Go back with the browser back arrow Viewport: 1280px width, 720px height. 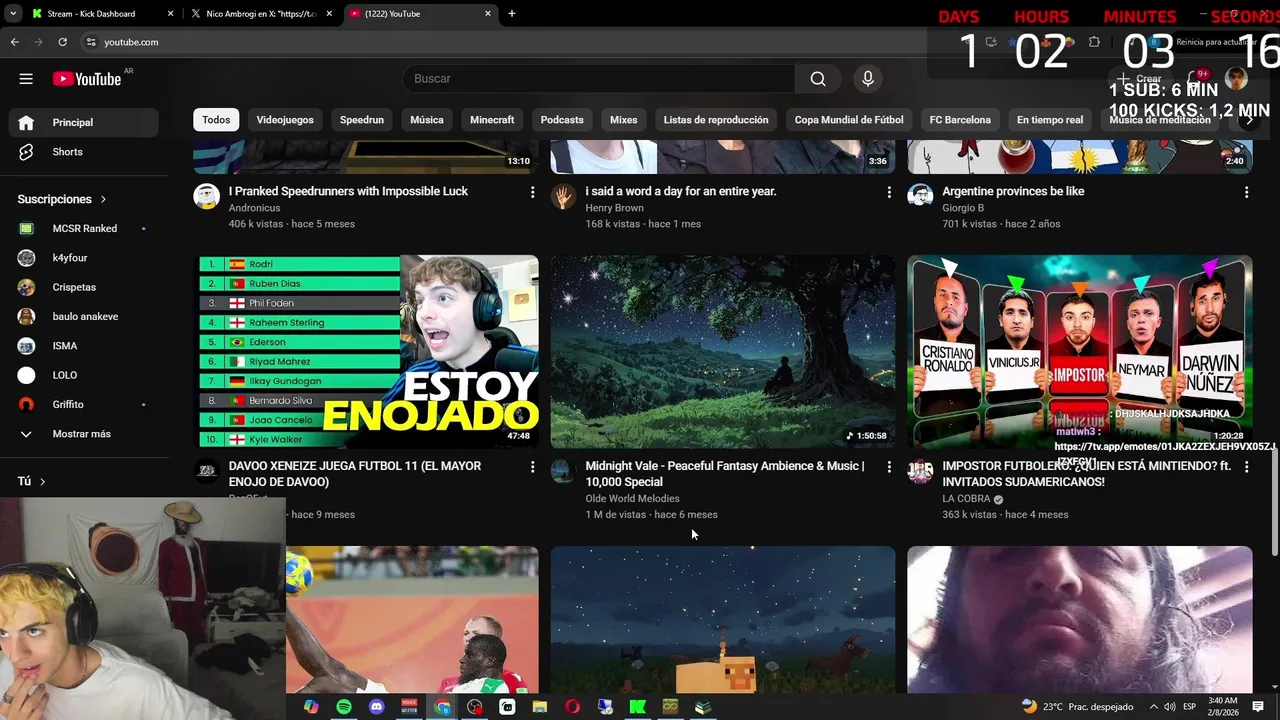pyautogui.click(x=14, y=42)
